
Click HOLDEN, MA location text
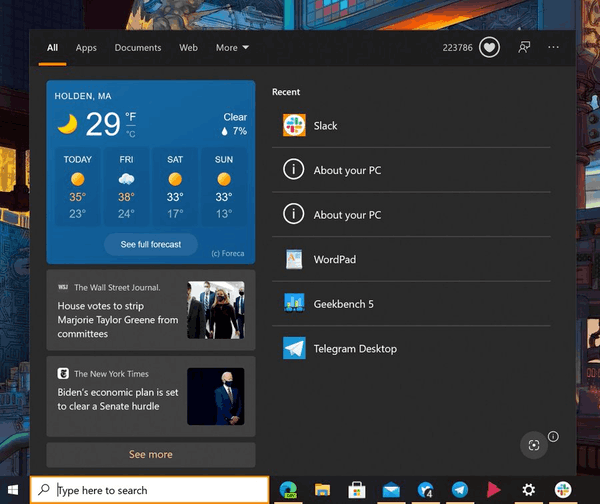[83, 96]
